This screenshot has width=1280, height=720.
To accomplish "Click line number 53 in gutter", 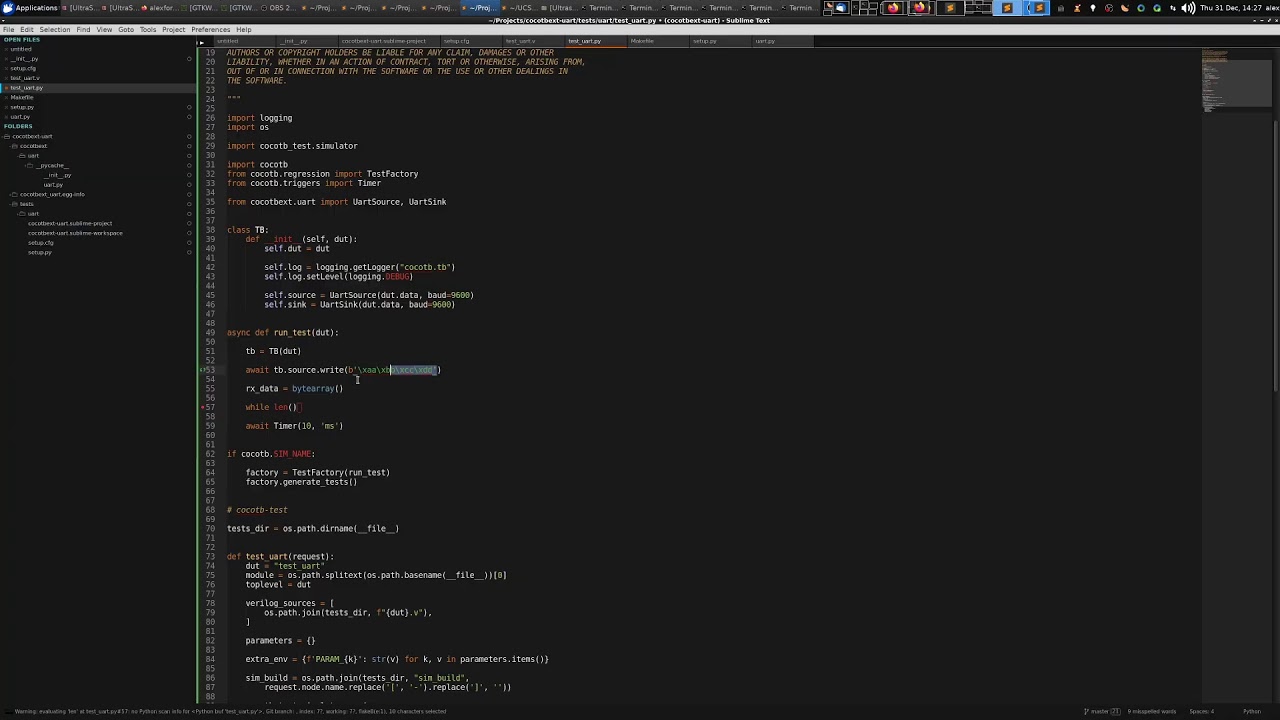I will pyautogui.click(x=210, y=370).
